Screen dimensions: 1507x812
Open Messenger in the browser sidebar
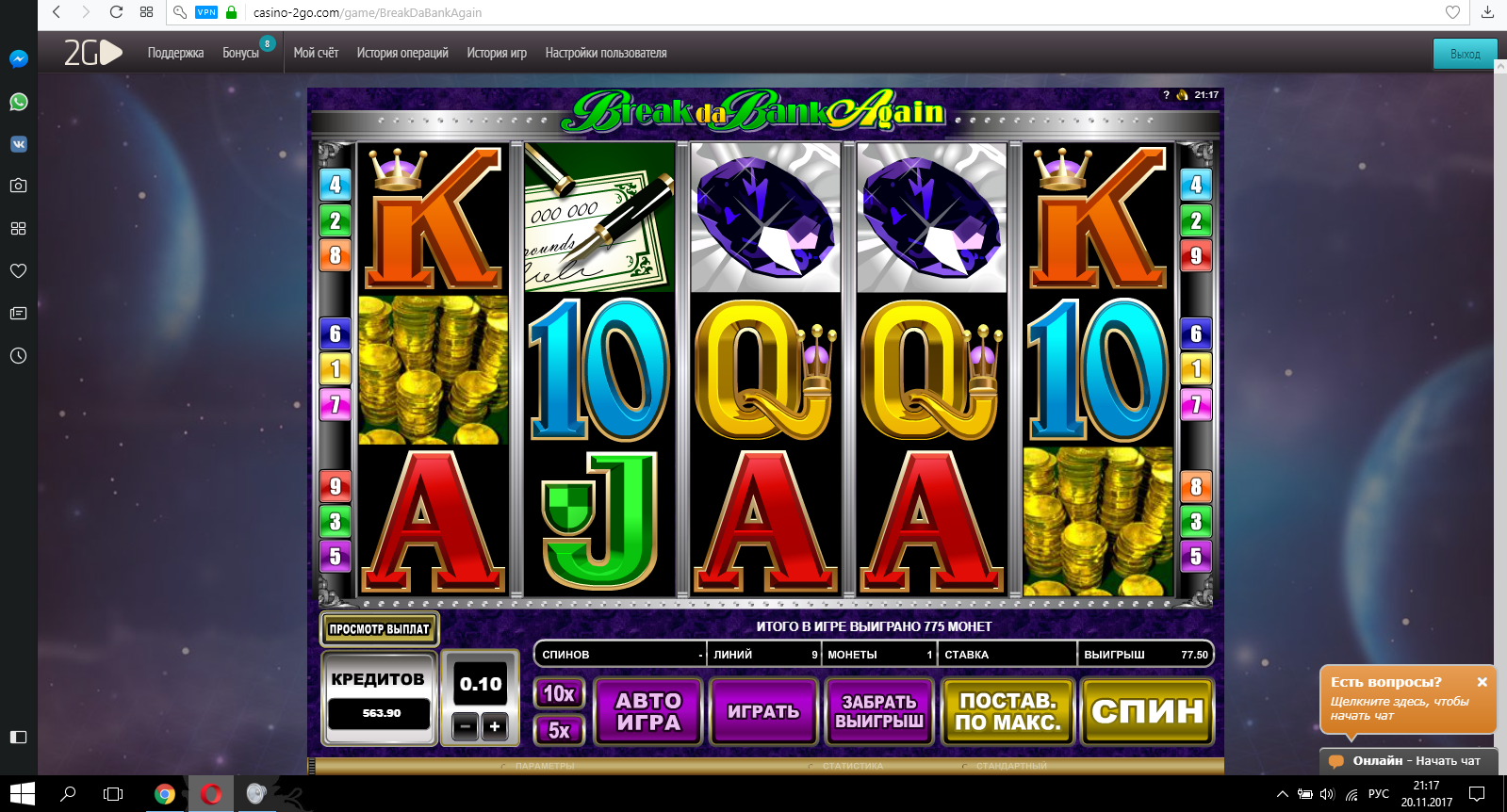pyautogui.click(x=18, y=59)
